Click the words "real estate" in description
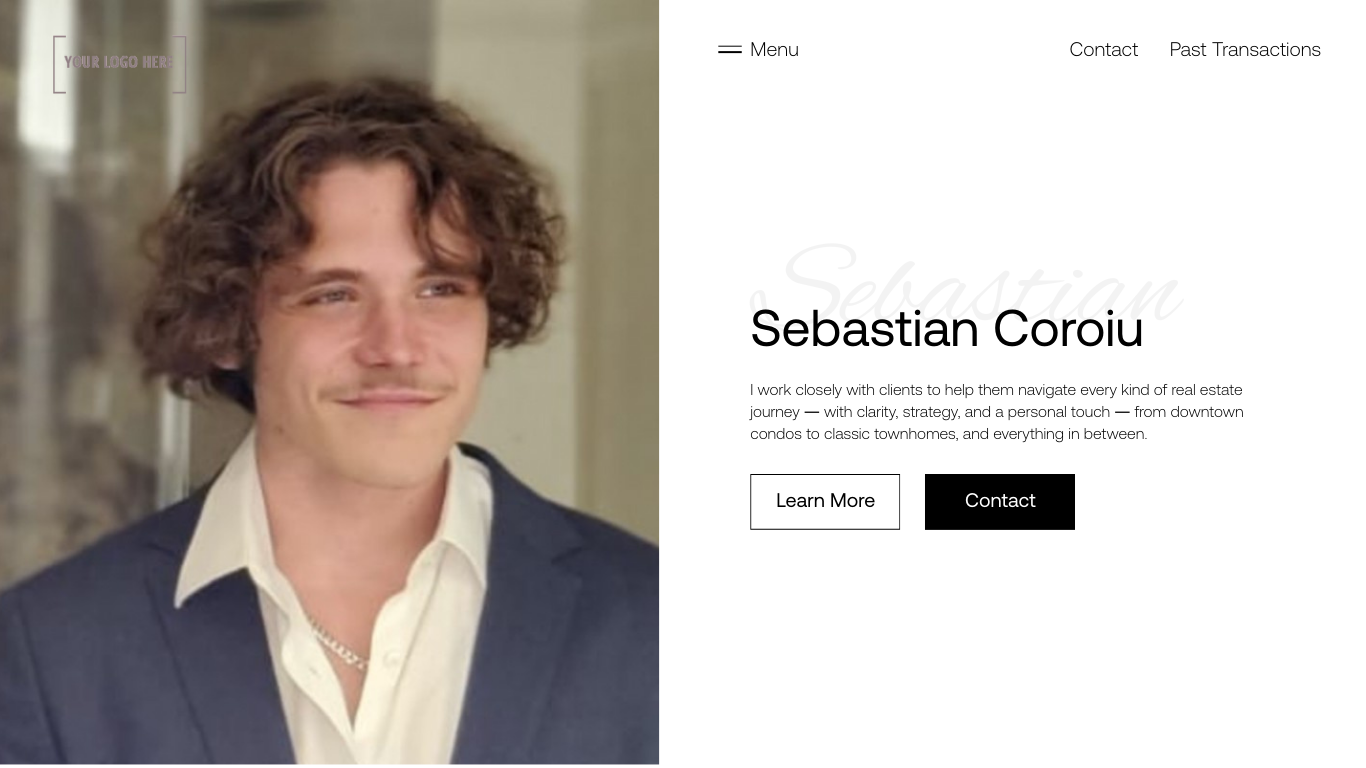 pos(1207,389)
